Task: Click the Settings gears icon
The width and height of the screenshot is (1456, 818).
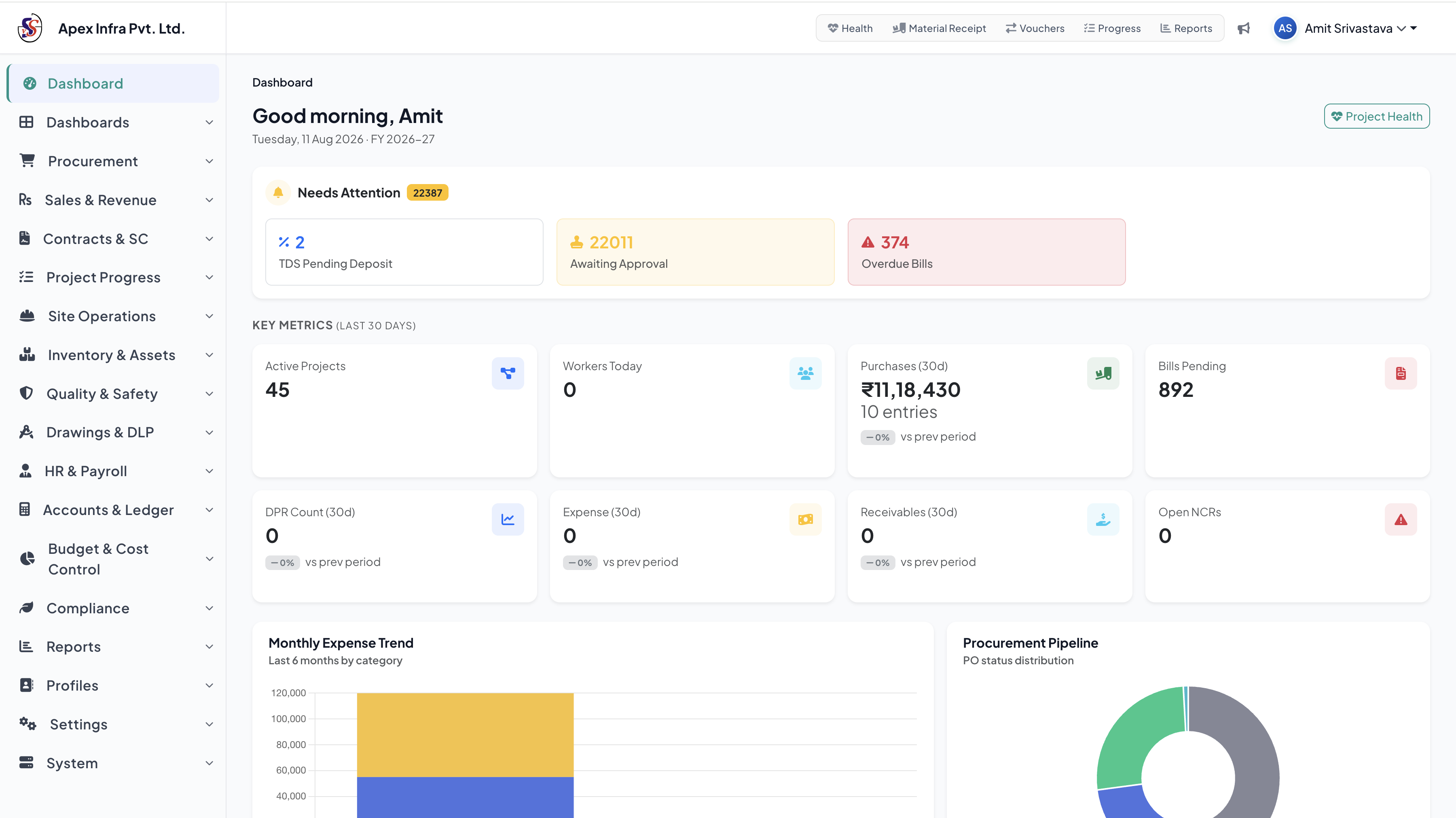Action: 28,724
